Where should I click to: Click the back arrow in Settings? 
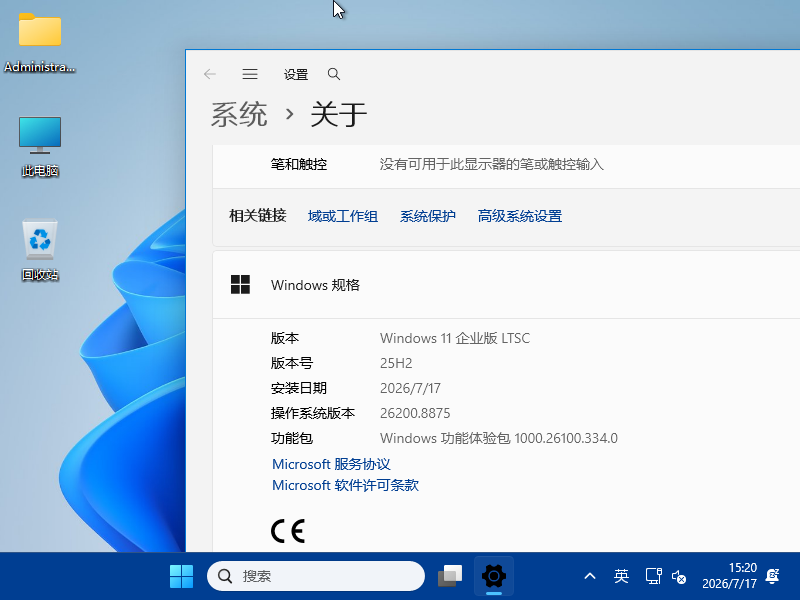[x=210, y=74]
